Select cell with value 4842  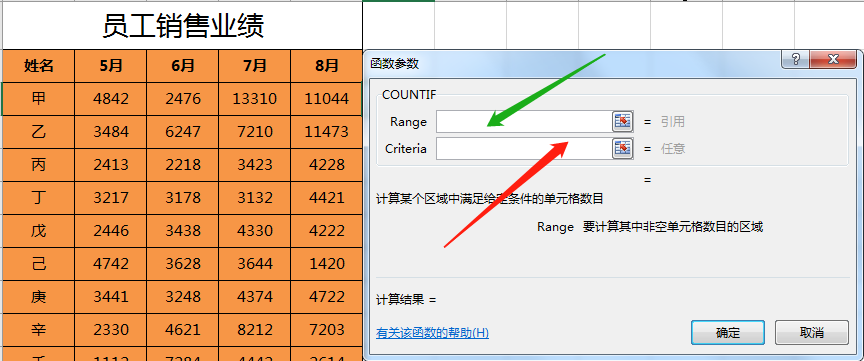pos(111,99)
